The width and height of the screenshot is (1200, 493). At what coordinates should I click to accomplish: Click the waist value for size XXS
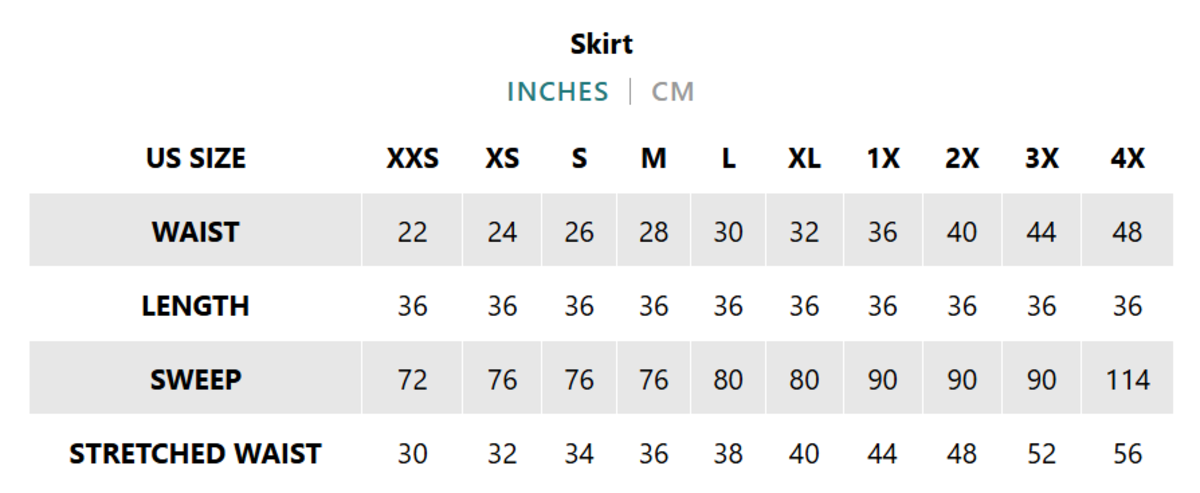tap(412, 232)
